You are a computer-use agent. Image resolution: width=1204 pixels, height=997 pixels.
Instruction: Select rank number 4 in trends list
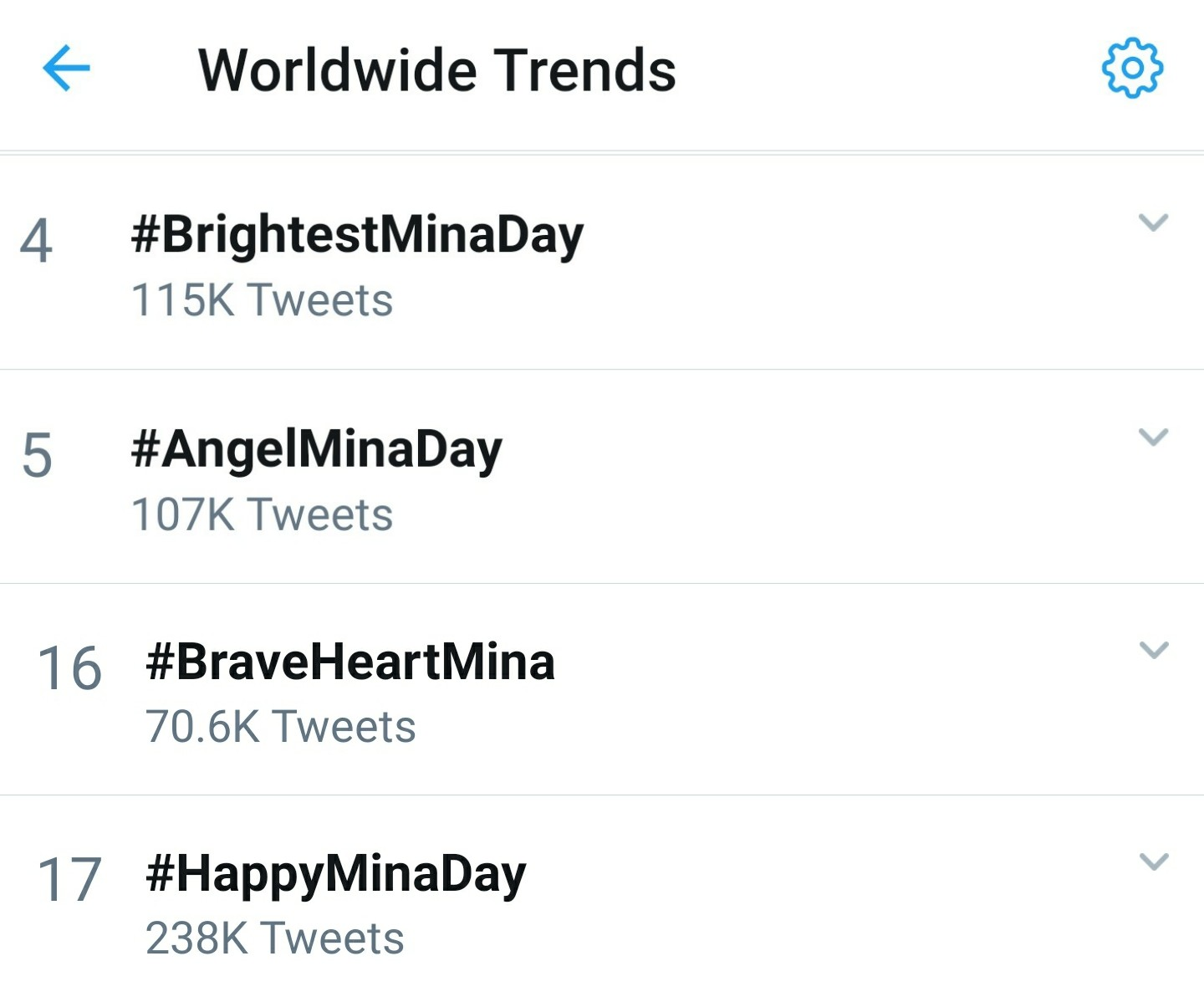pos(36,242)
